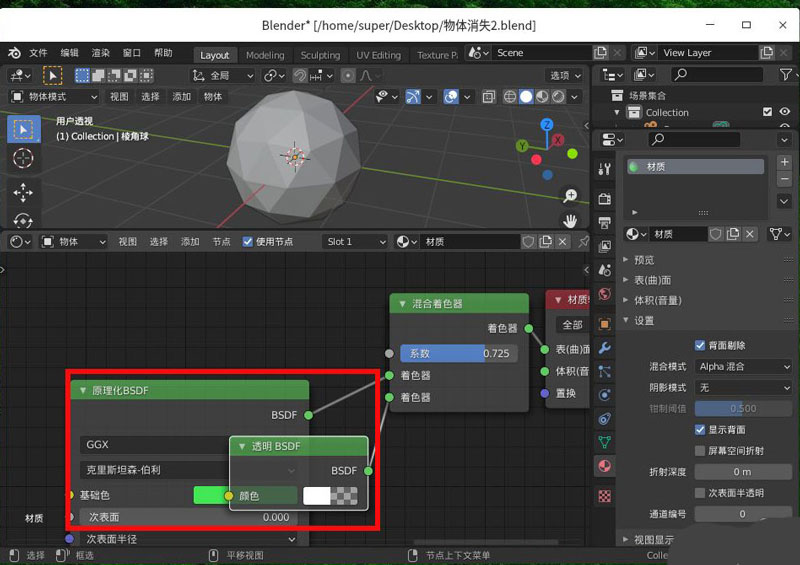Open the Texture checkerboard properties tab
This screenshot has height=565, width=800.
(604, 495)
